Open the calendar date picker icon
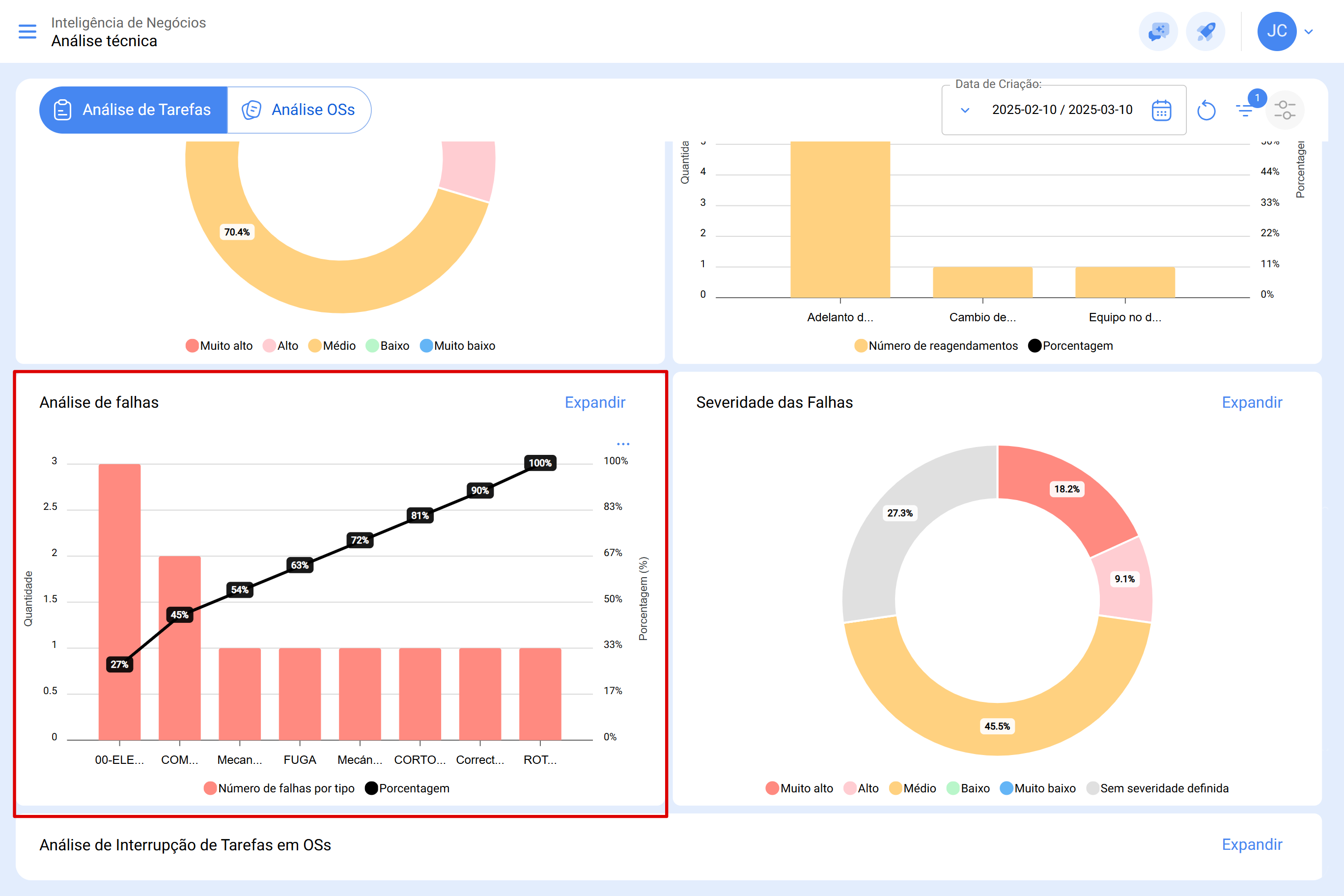 point(1161,110)
